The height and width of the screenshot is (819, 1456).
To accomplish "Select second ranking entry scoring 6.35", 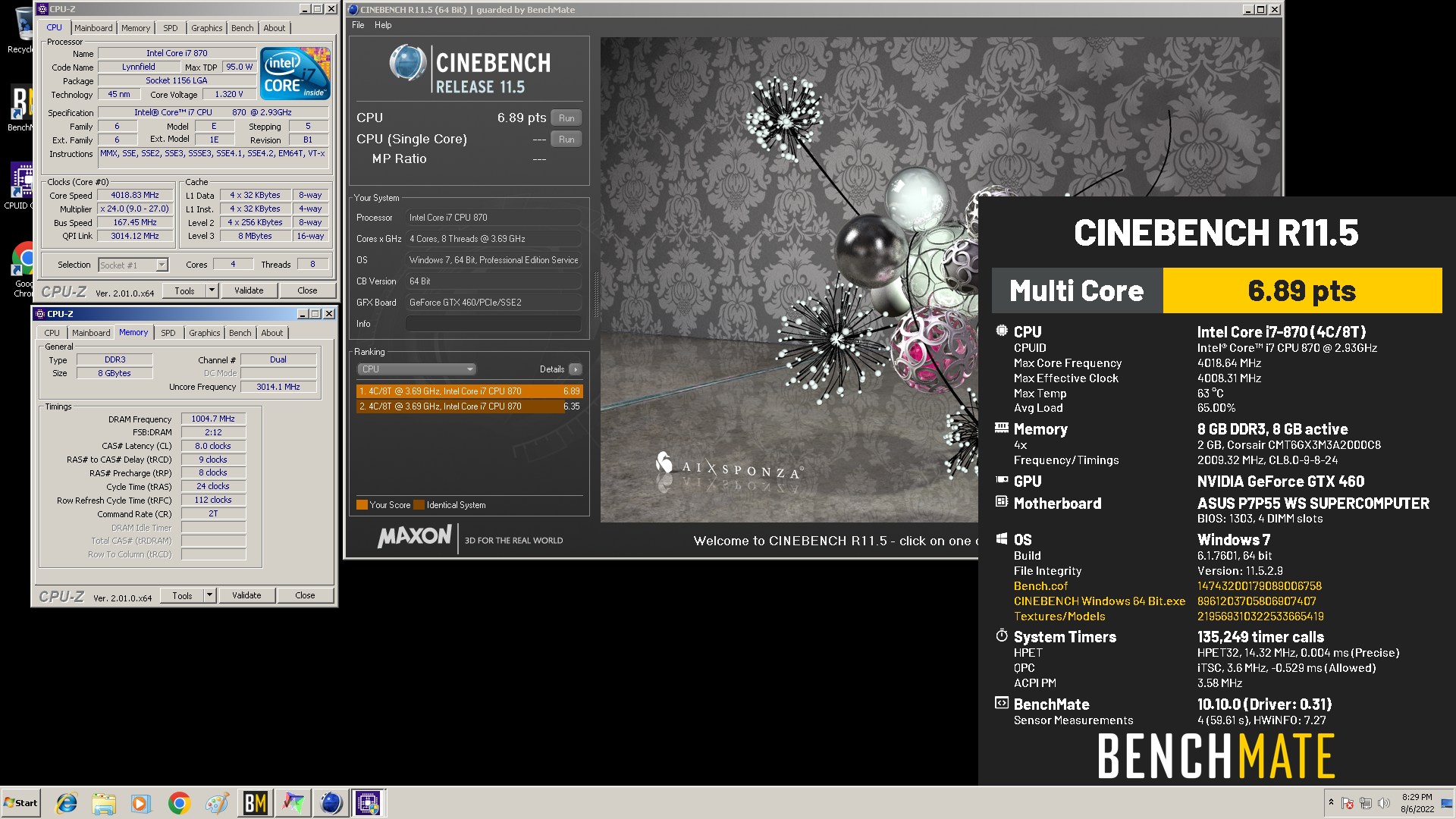I will pos(469,406).
